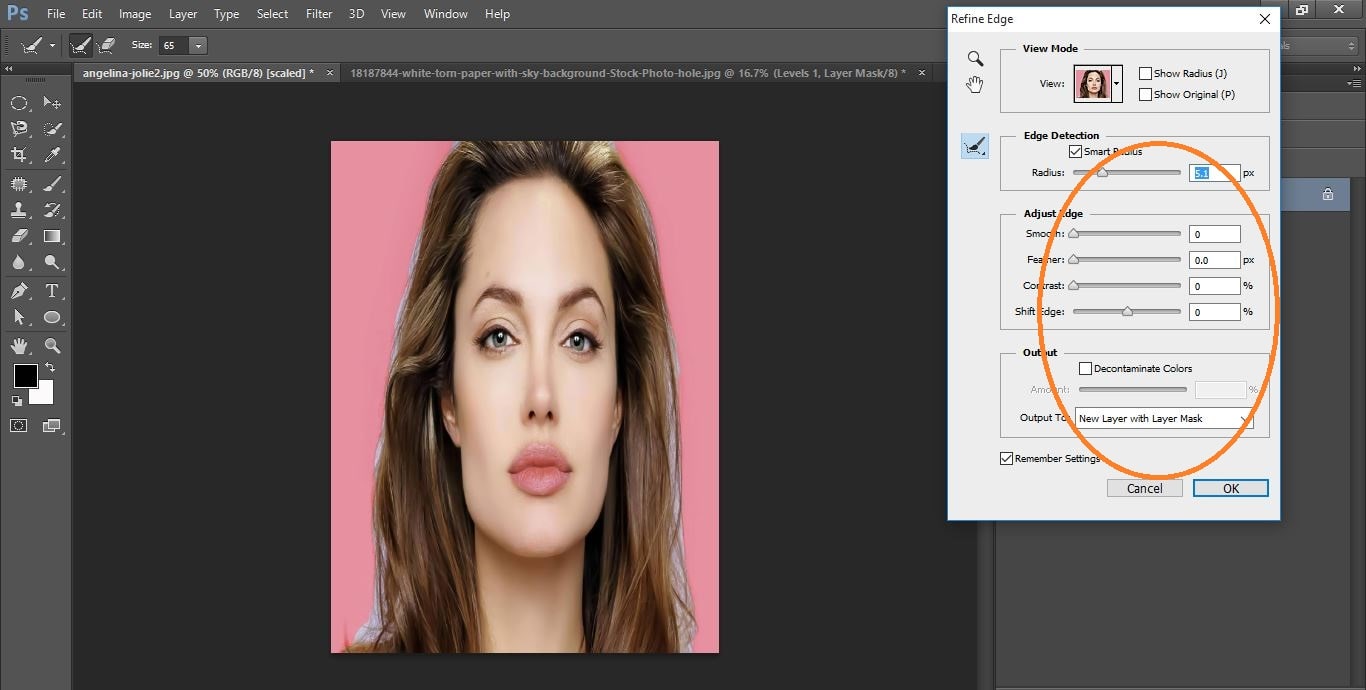
Task: Pick the Eyedropper tool
Action: point(52,155)
